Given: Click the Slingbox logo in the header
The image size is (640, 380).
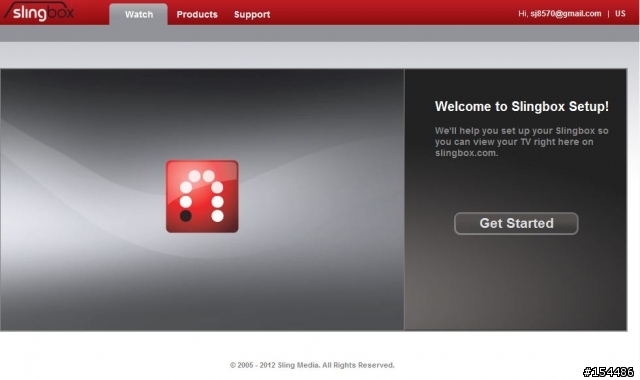Looking at the screenshot, I should tap(39, 12).
